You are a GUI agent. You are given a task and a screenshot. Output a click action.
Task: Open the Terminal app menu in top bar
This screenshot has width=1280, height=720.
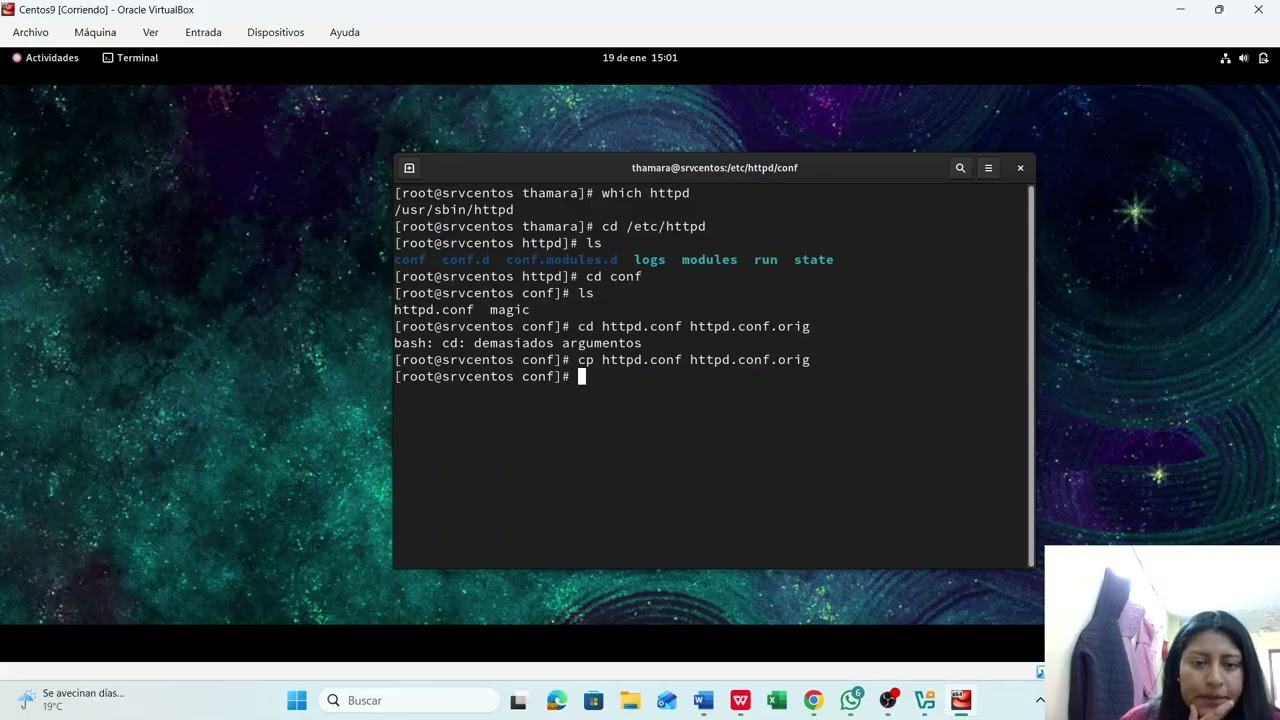coord(130,58)
